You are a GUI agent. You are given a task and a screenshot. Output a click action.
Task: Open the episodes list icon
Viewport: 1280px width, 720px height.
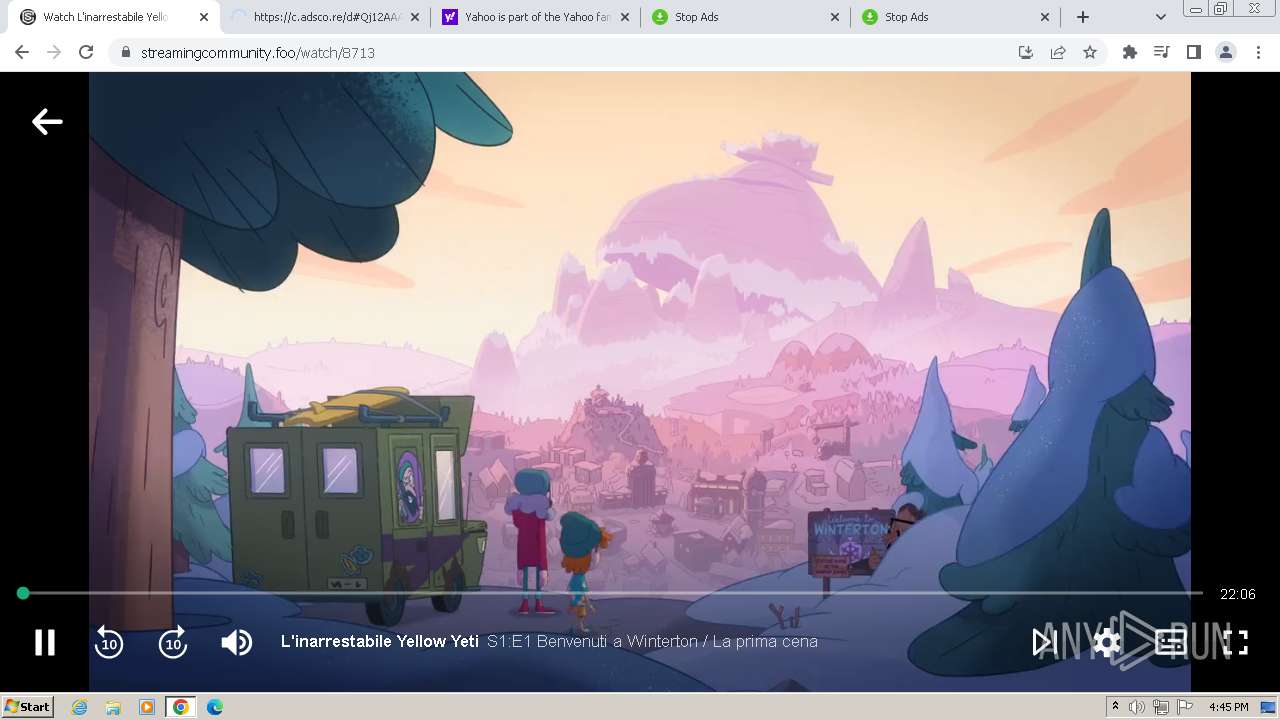1171,642
